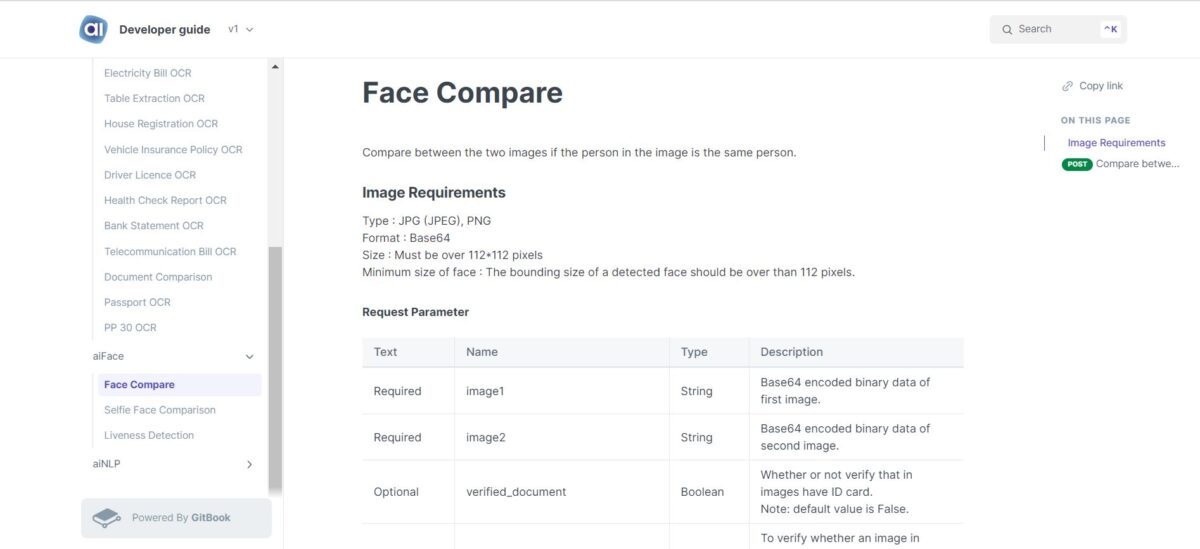Open Document Comparison page
The image size is (1200, 549).
[x=158, y=277]
